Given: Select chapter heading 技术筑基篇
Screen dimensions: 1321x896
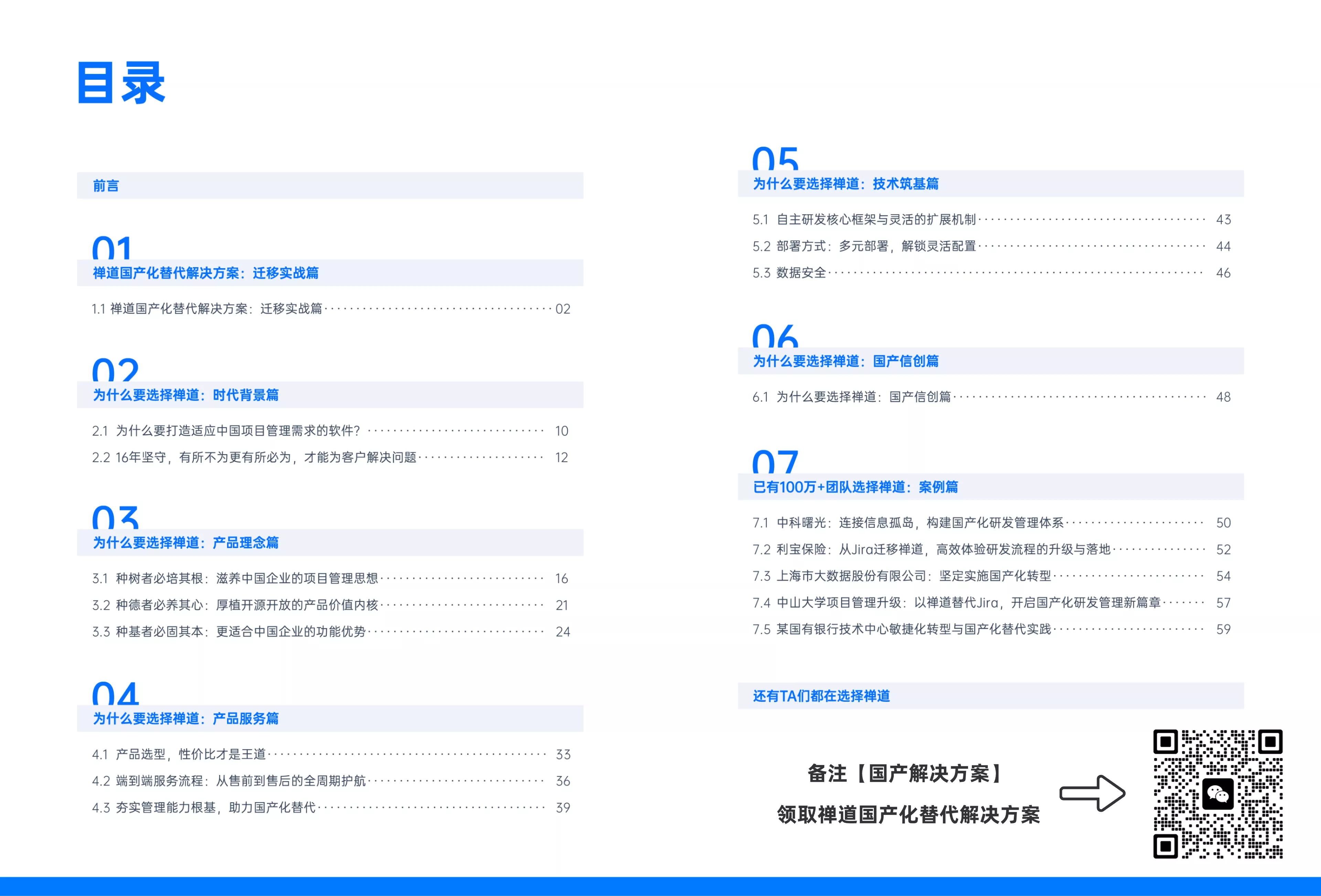Looking at the screenshot, I should [846, 184].
